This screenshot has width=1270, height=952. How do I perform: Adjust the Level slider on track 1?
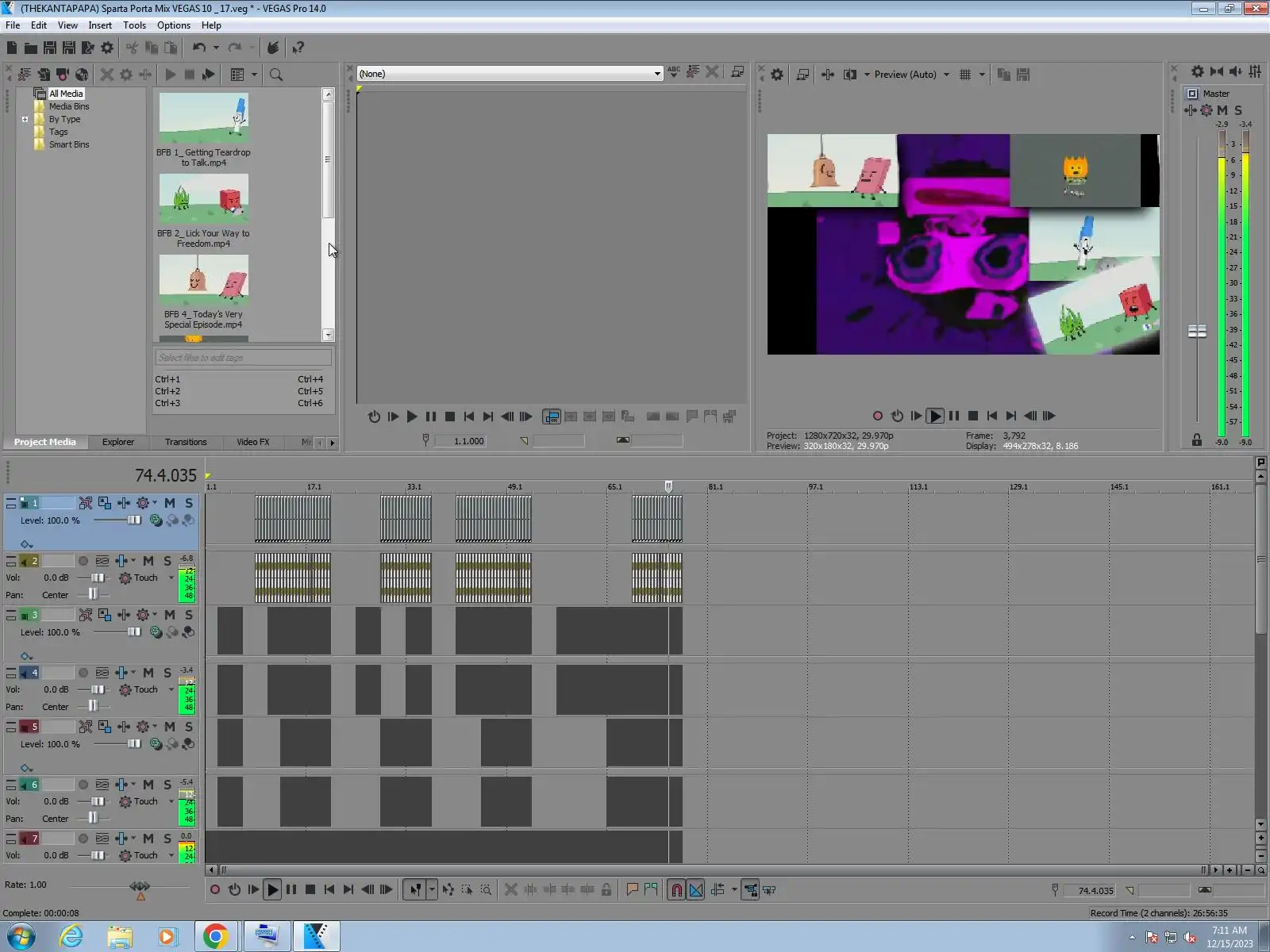point(134,520)
